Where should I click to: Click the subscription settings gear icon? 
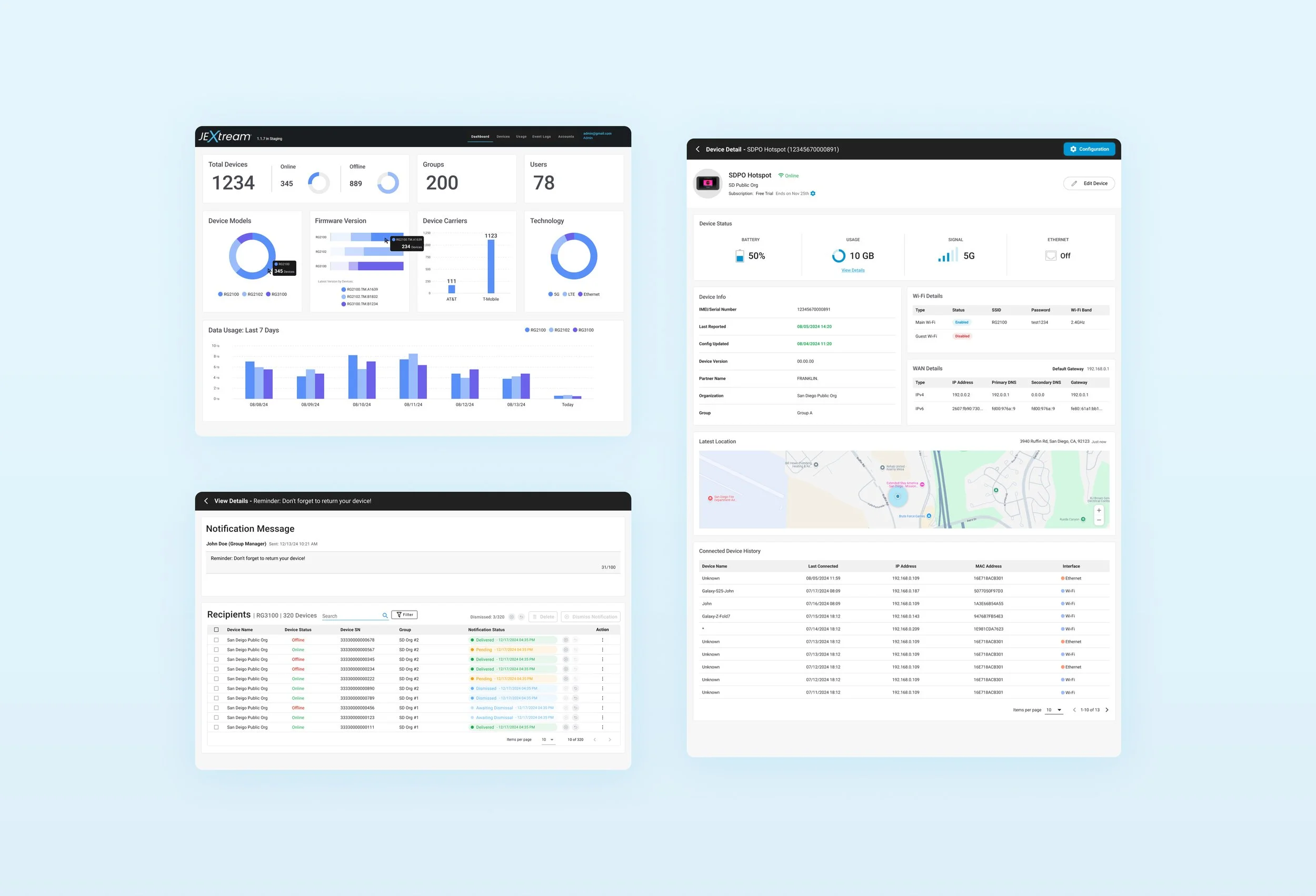[x=813, y=194]
